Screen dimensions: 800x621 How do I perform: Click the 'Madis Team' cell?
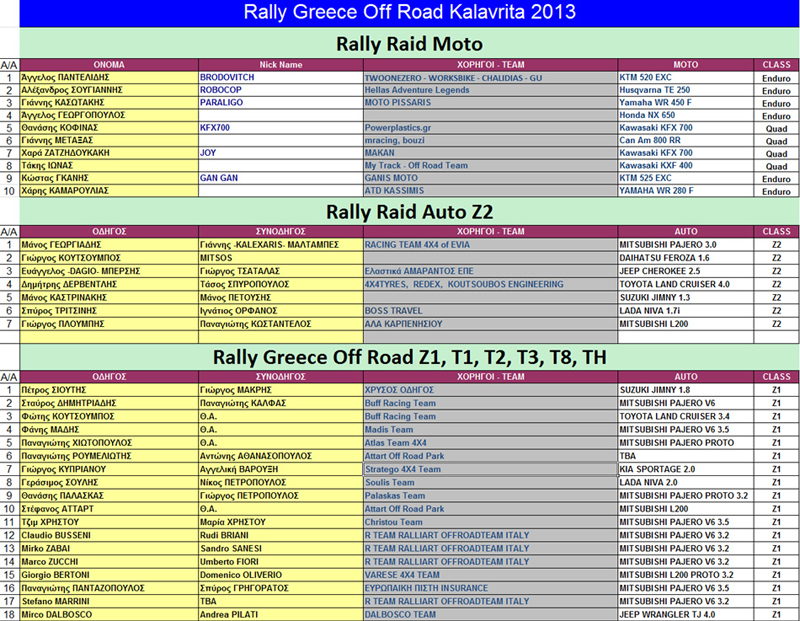click(x=490, y=430)
